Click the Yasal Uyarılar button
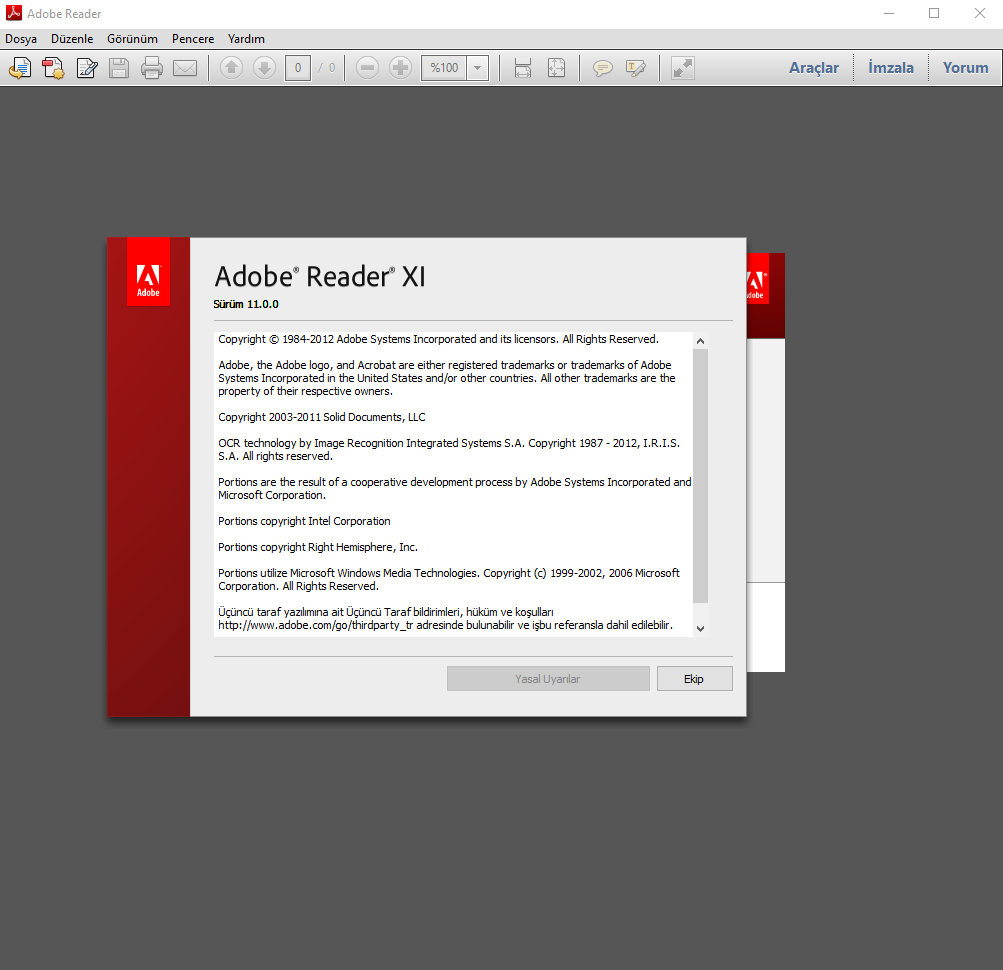1003x970 pixels. coord(548,679)
